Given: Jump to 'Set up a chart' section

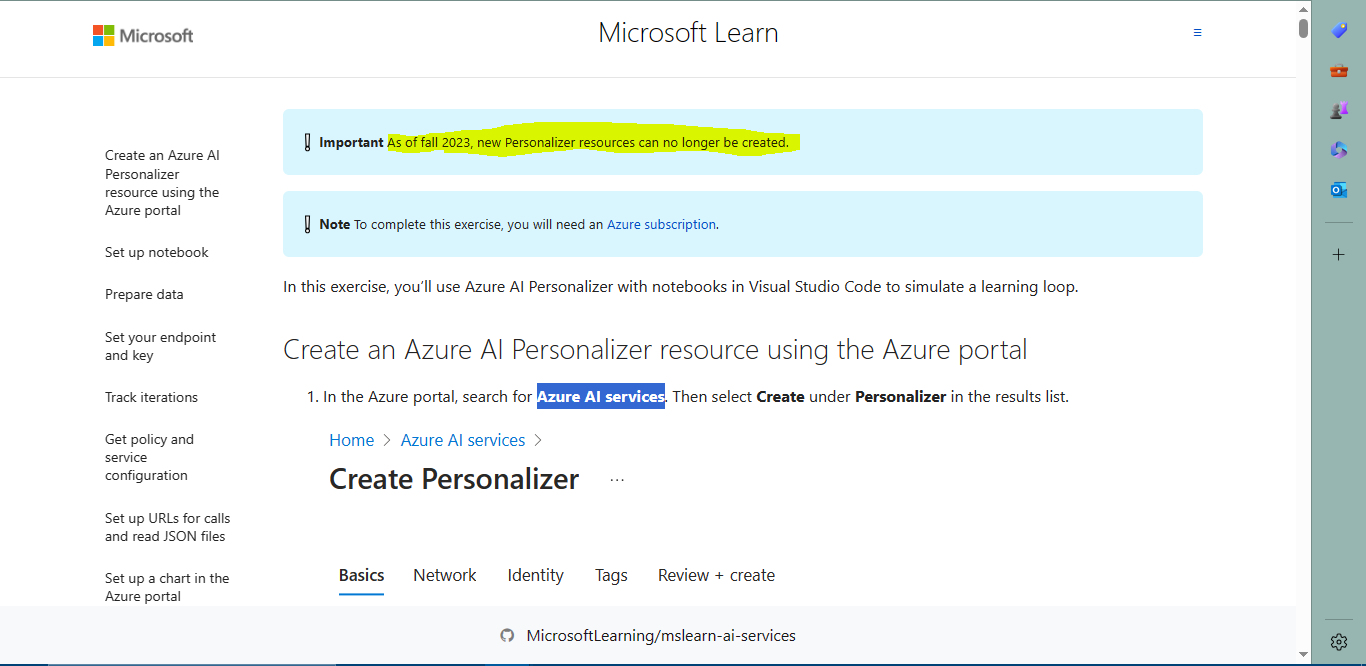Looking at the screenshot, I should (x=167, y=587).
